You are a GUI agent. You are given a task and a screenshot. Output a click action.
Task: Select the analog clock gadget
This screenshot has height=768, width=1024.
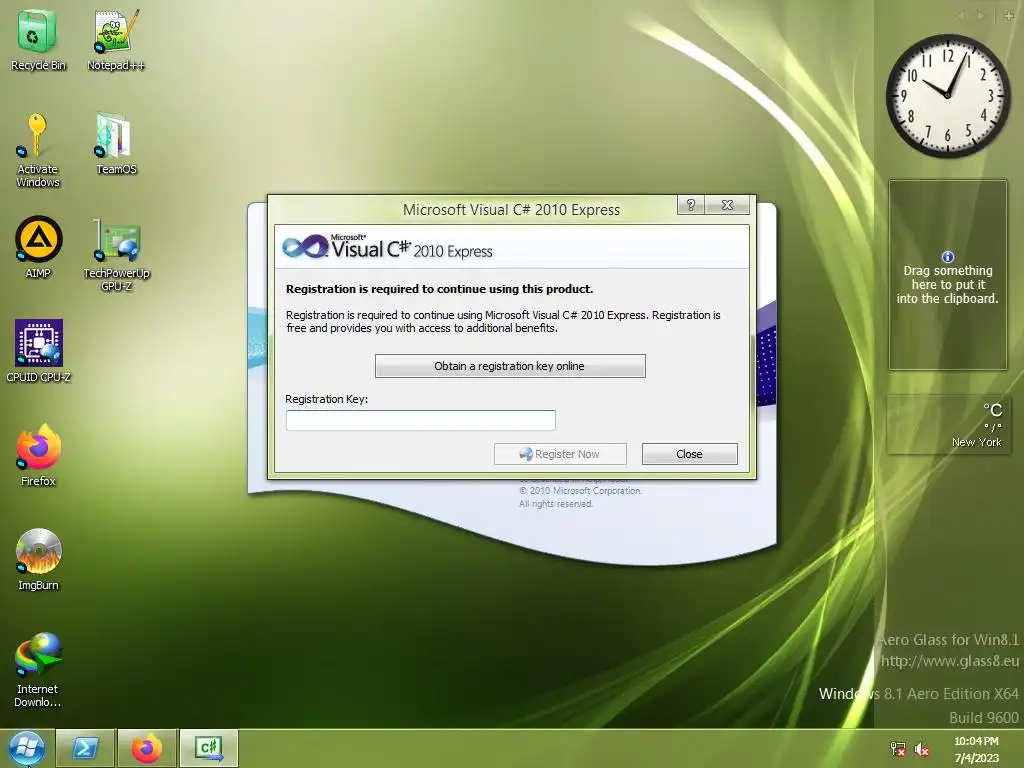pos(948,96)
